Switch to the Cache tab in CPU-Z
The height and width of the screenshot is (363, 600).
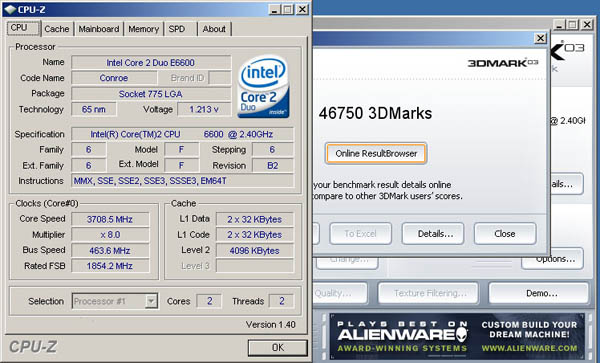57,29
